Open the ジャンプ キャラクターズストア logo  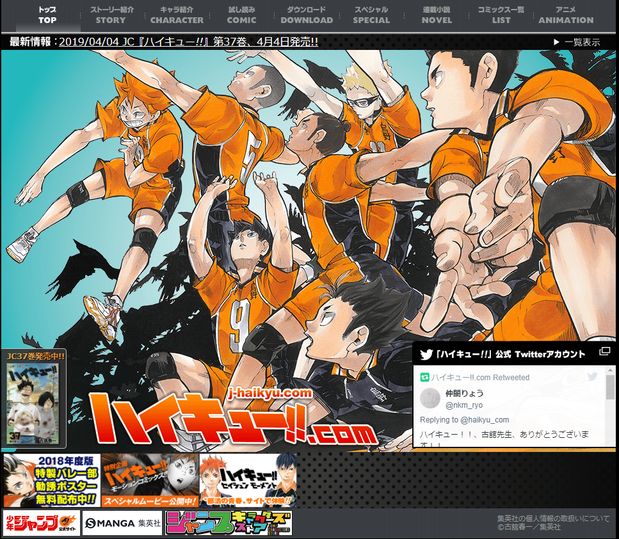coord(229,523)
